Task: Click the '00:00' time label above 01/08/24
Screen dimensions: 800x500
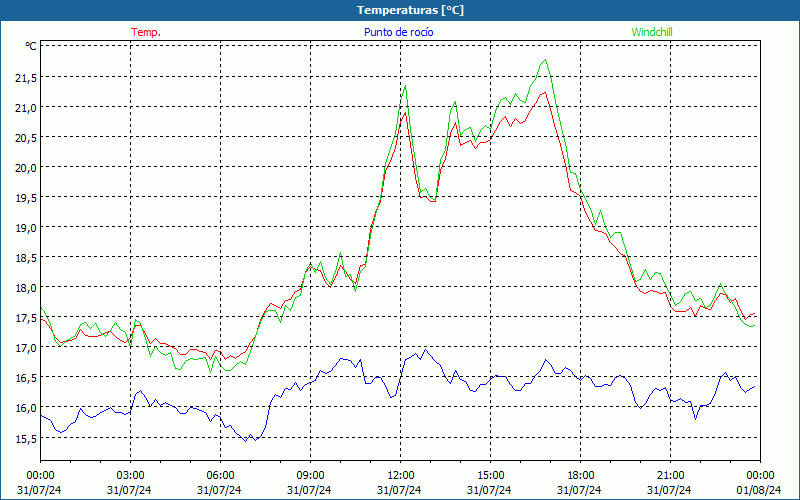Action: (760, 475)
